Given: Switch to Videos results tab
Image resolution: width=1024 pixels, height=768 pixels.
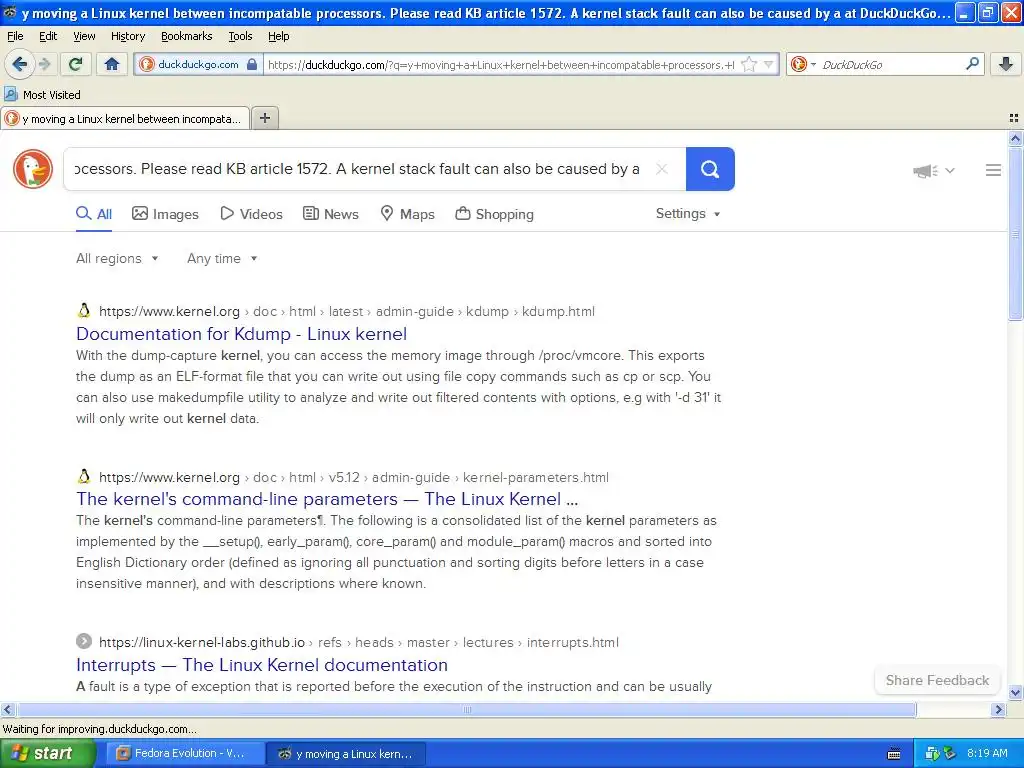Looking at the screenshot, I should click(x=251, y=214).
